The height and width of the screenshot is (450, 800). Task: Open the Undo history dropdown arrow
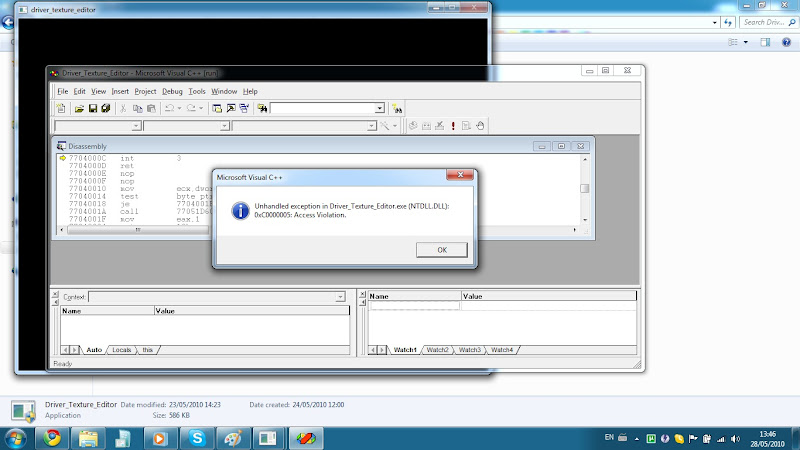[x=180, y=108]
